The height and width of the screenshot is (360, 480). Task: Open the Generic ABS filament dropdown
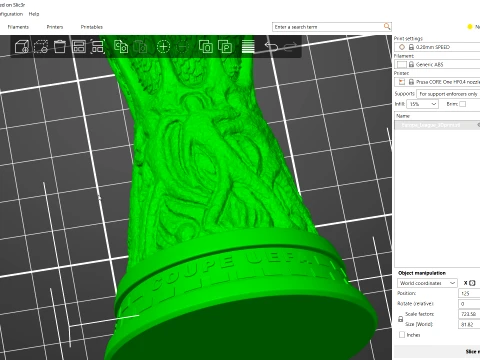click(437, 64)
